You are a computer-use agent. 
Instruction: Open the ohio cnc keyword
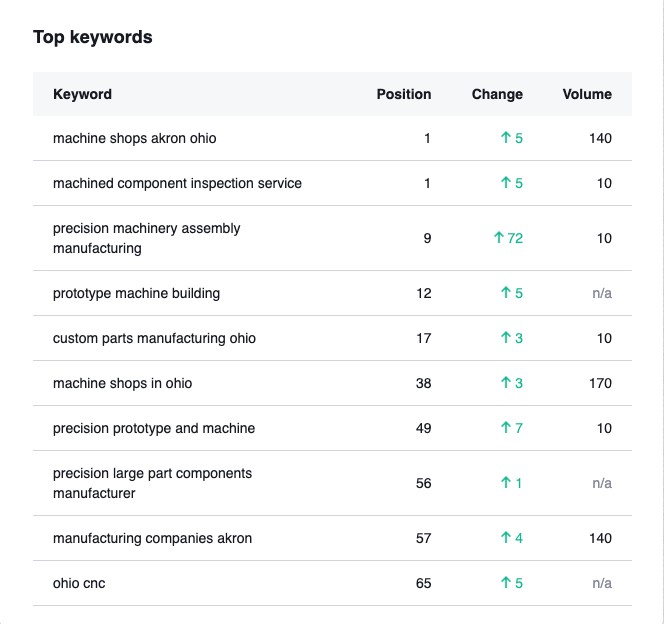pos(79,583)
